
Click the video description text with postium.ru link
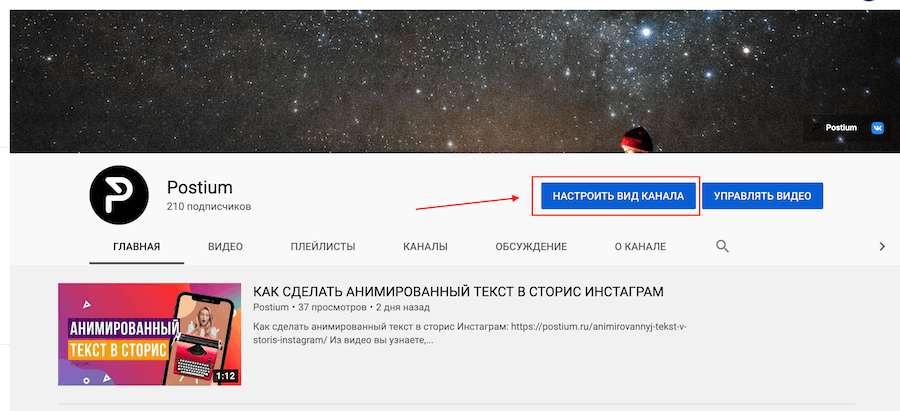click(x=470, y=334)
